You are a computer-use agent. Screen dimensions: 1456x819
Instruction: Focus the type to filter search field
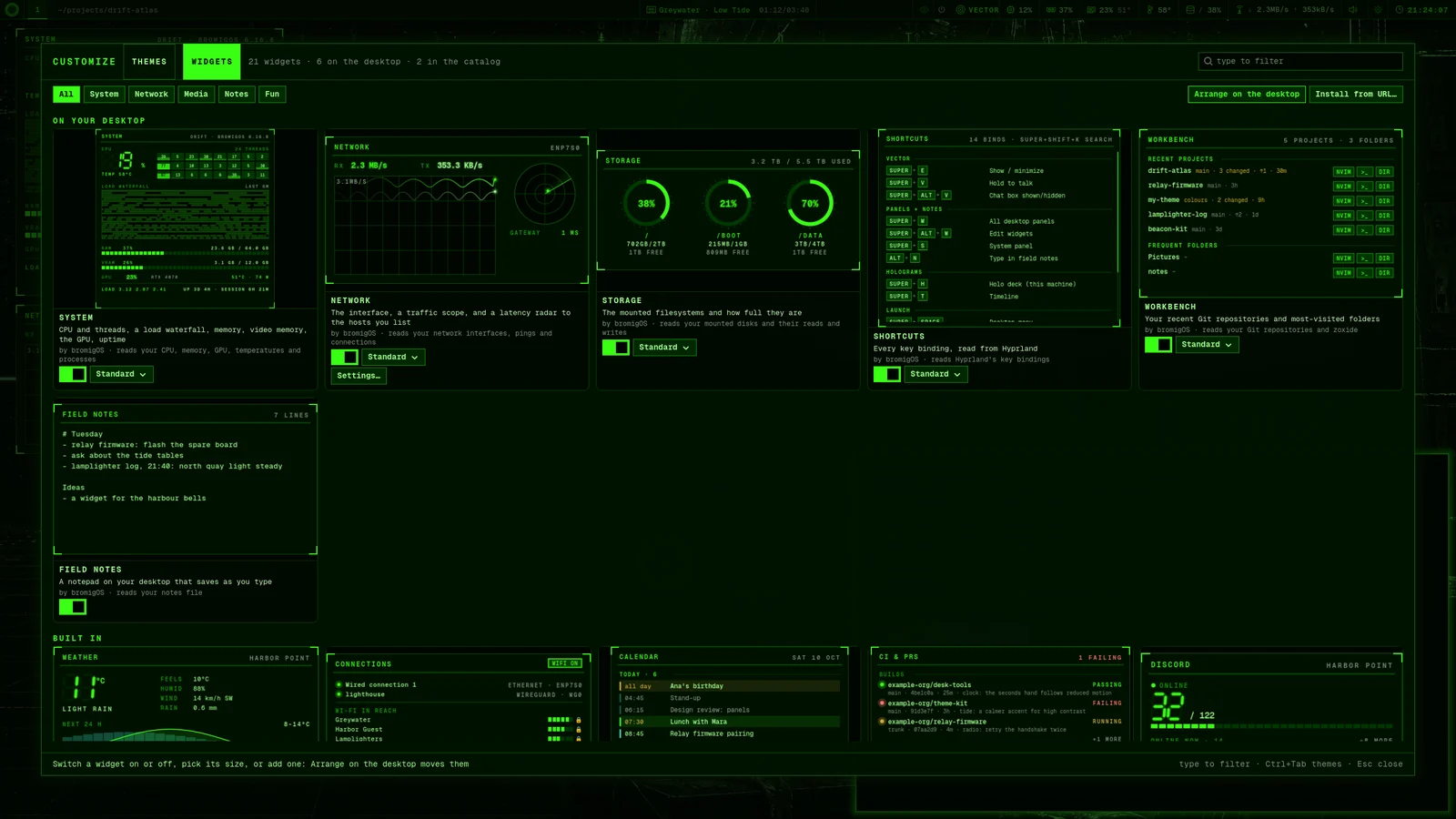coord(1300,61)
